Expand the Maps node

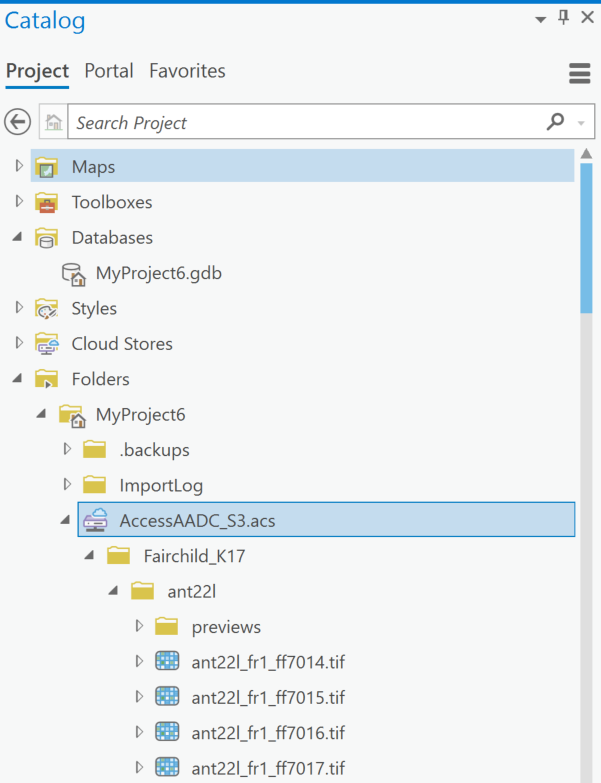(19, 165)
